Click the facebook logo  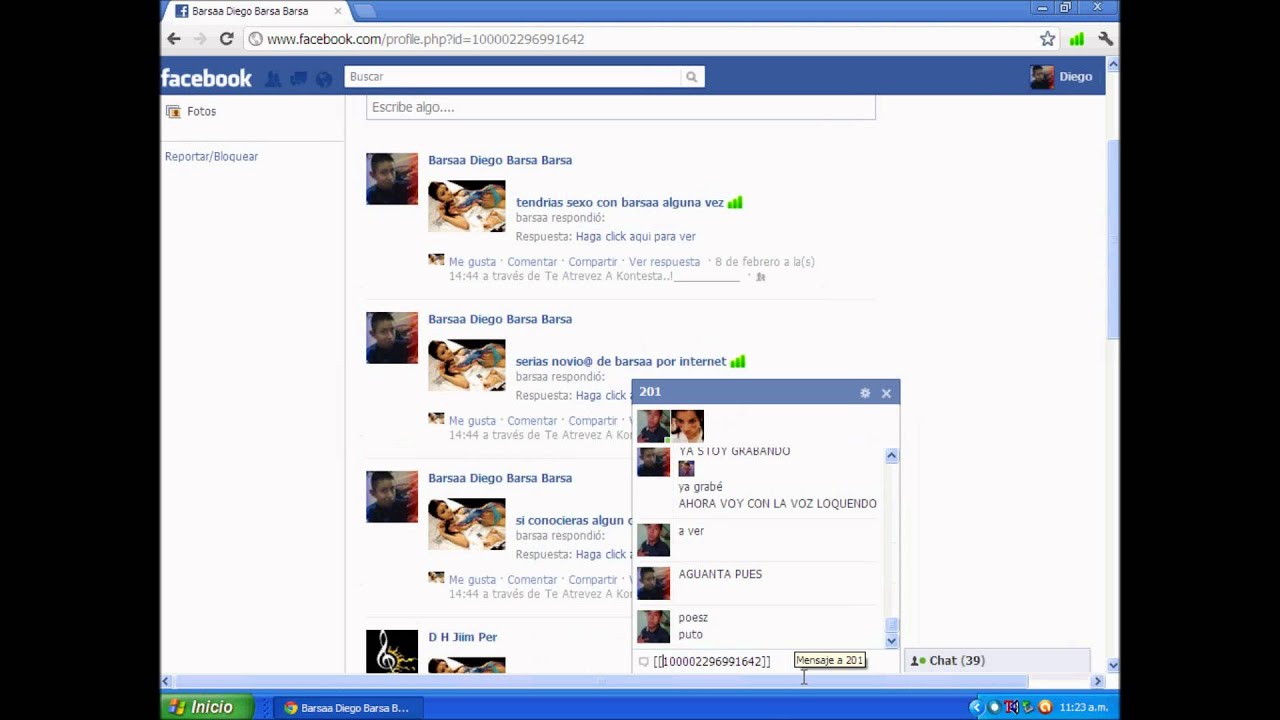(x=207, y=78)
